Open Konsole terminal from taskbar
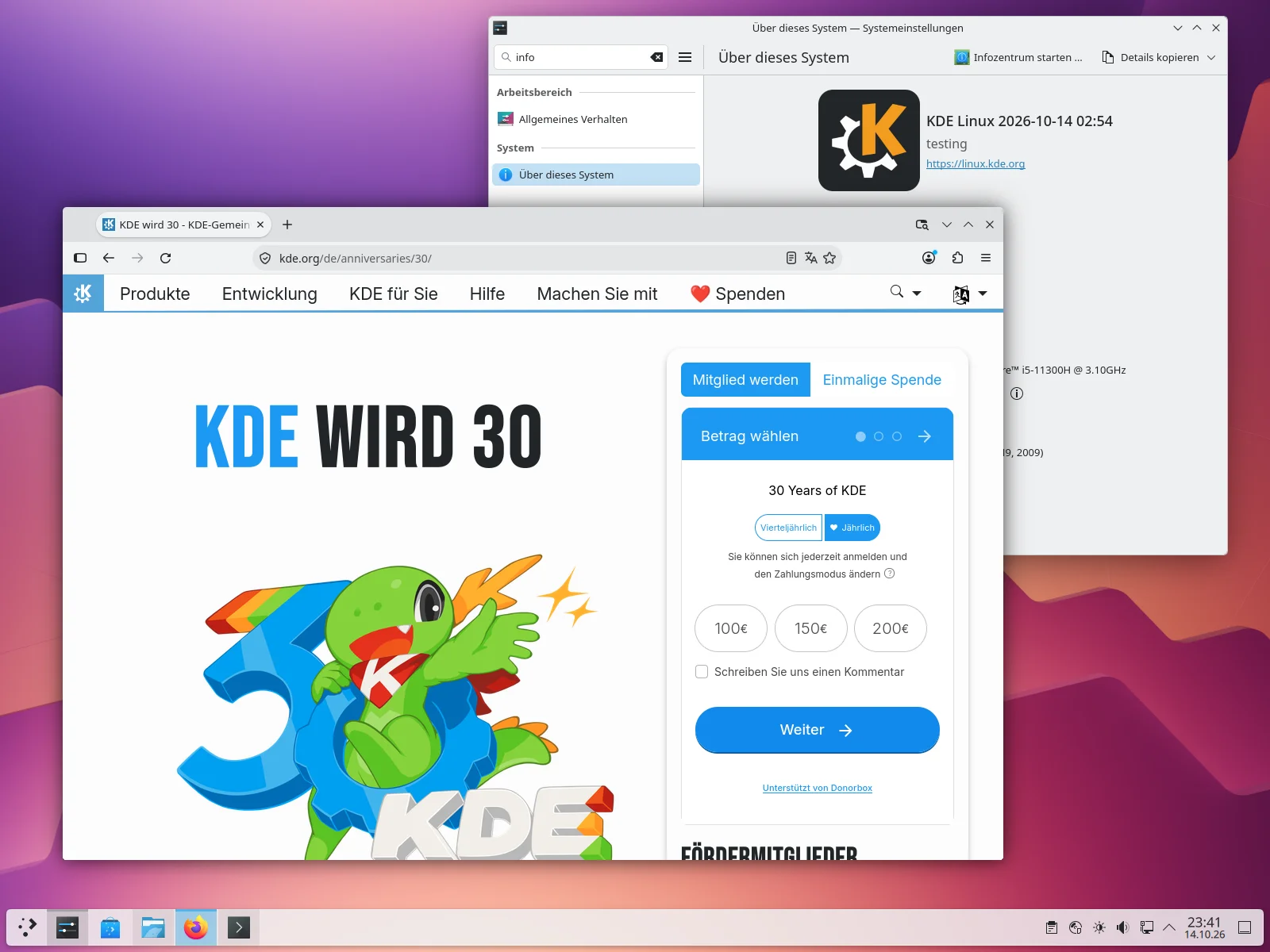Image resolution: width=1270 pixels, height=952 pixels. click(239, 927)
